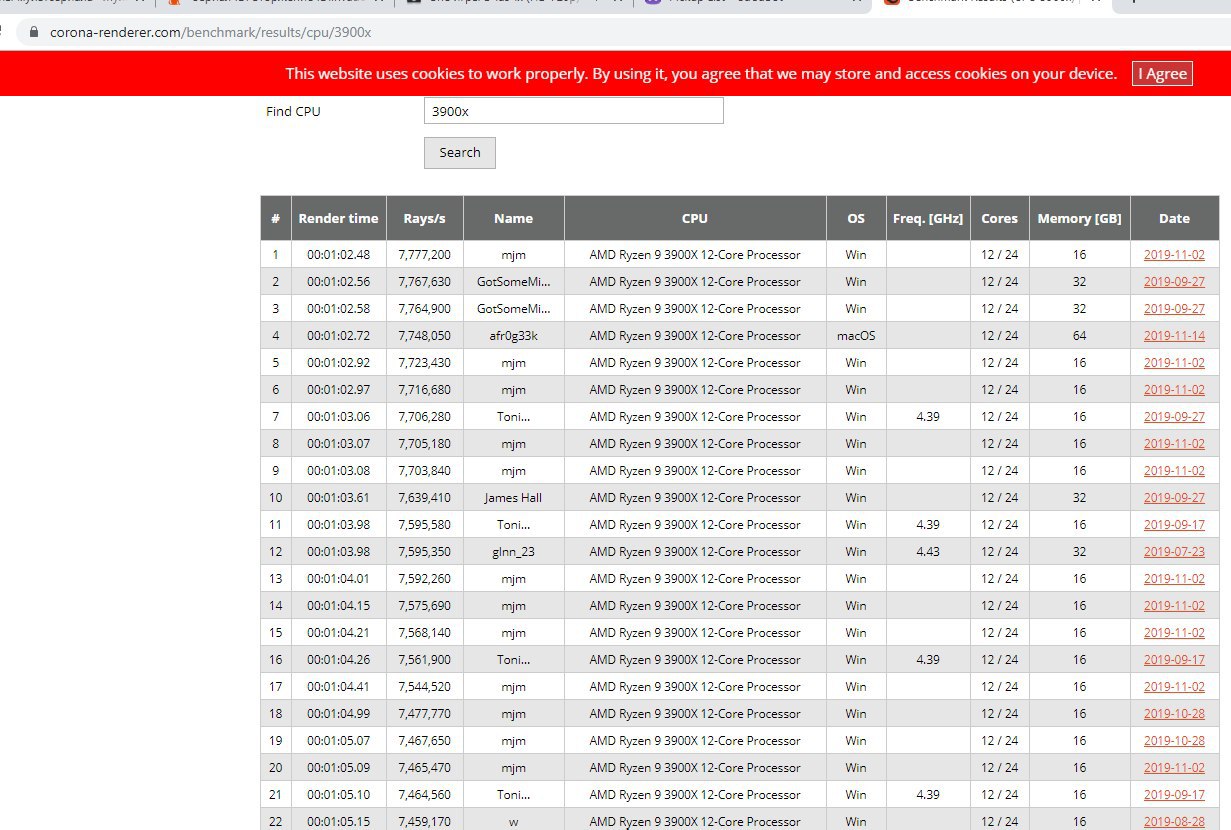Open the date link for James Hall

tap(1174, 498)
